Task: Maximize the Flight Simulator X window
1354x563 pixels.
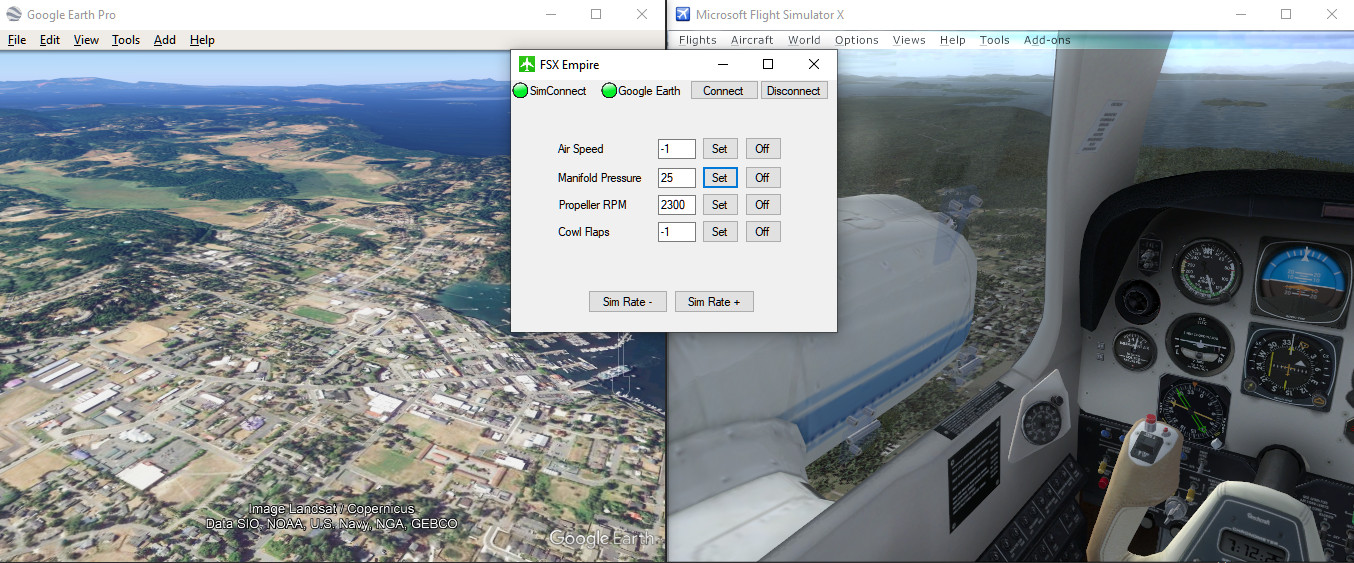Action: 1286,14
